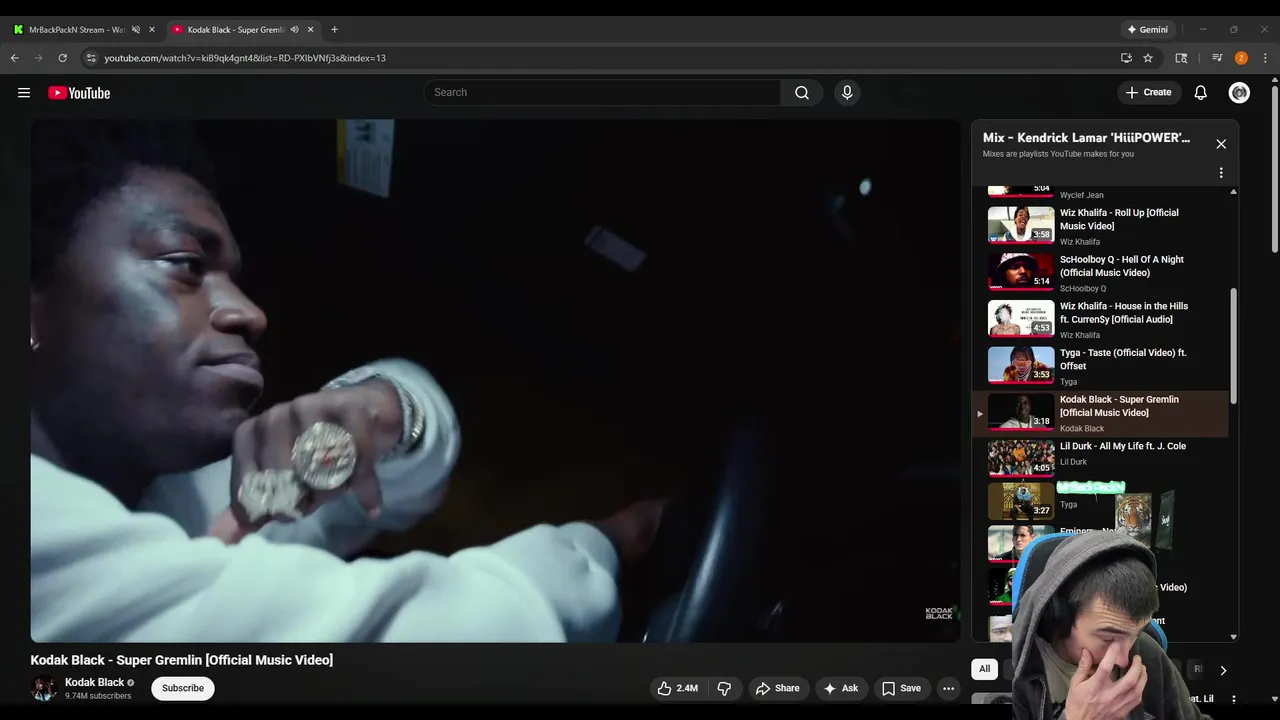Open the Wiz Khalifa name under Roll Up
The width and height of the screenshot is (1280, 720).
[x=1079, y=242]
